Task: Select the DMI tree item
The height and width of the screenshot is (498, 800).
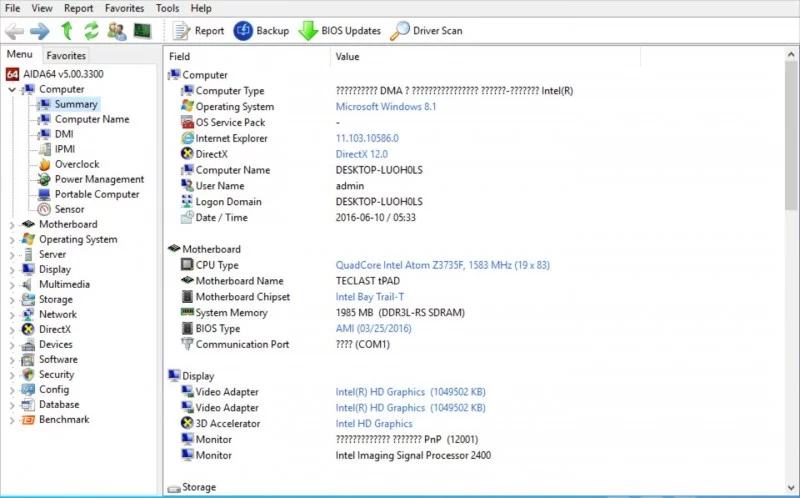Action: [64, 134]
